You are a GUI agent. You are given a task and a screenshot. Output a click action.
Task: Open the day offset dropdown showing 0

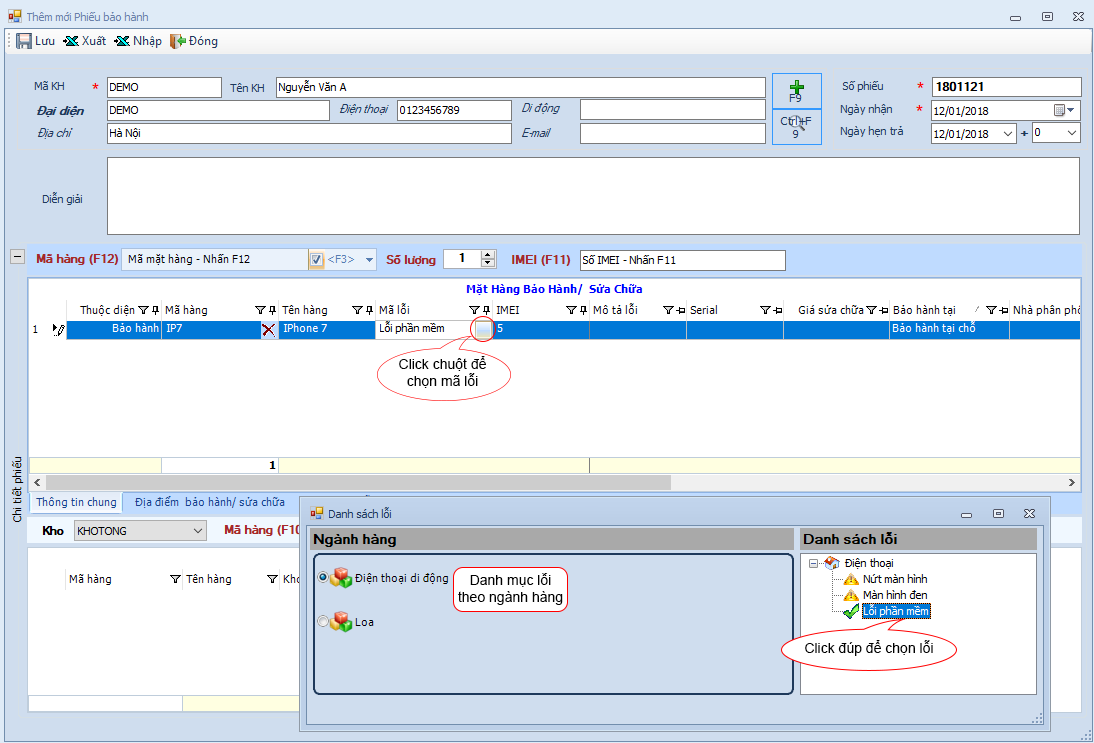[1072, 133]
